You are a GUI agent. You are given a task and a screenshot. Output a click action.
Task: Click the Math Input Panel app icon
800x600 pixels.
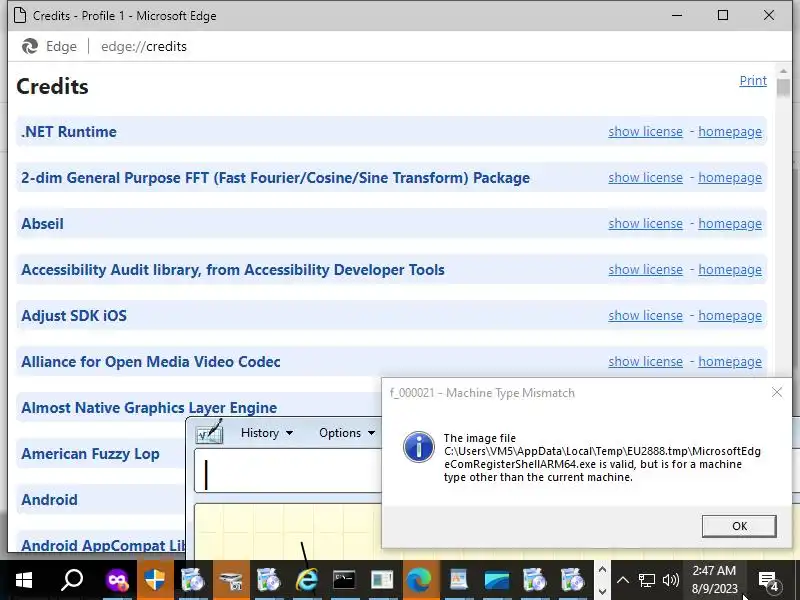coord(210,433)
